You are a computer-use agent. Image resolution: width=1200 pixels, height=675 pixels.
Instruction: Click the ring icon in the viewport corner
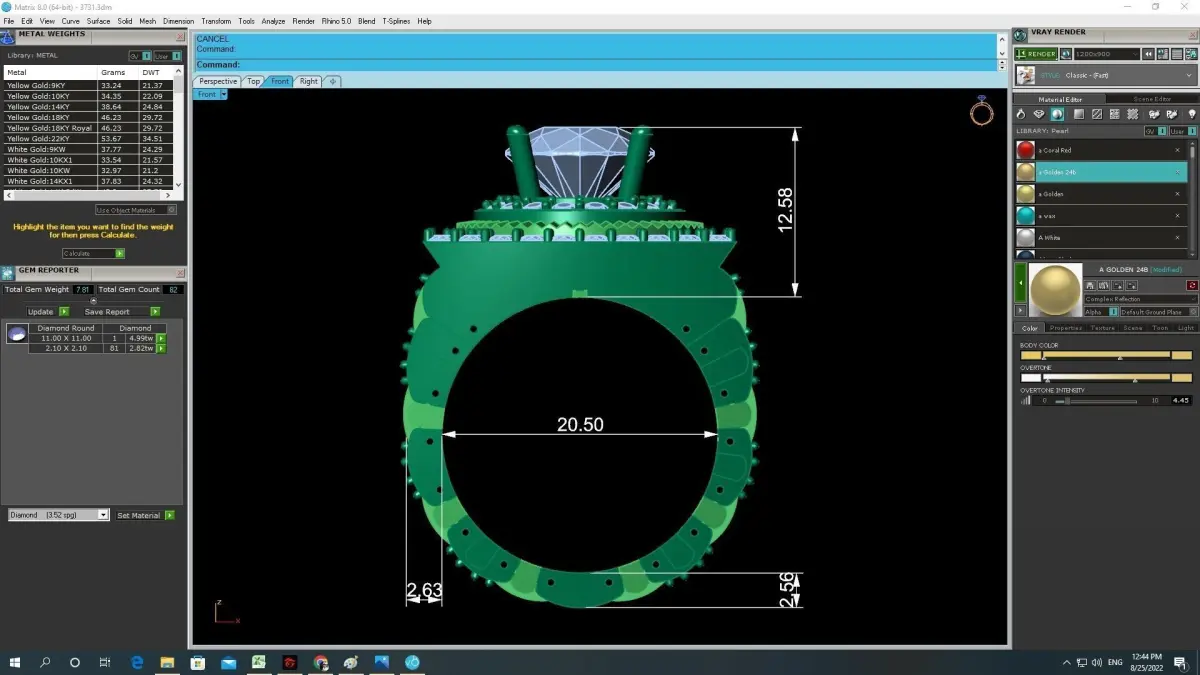981,111
